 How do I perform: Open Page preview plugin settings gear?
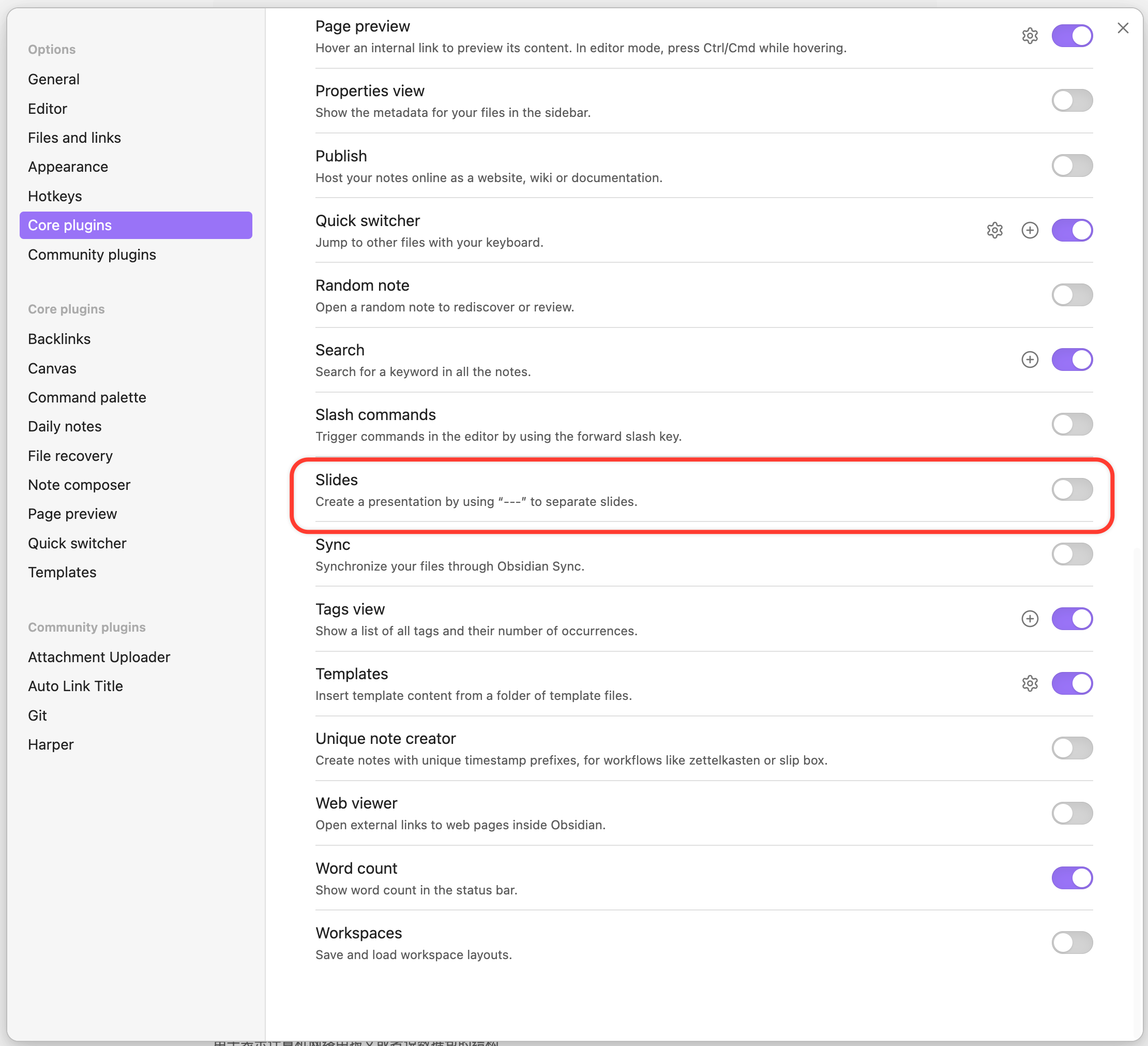(1030, 36)
